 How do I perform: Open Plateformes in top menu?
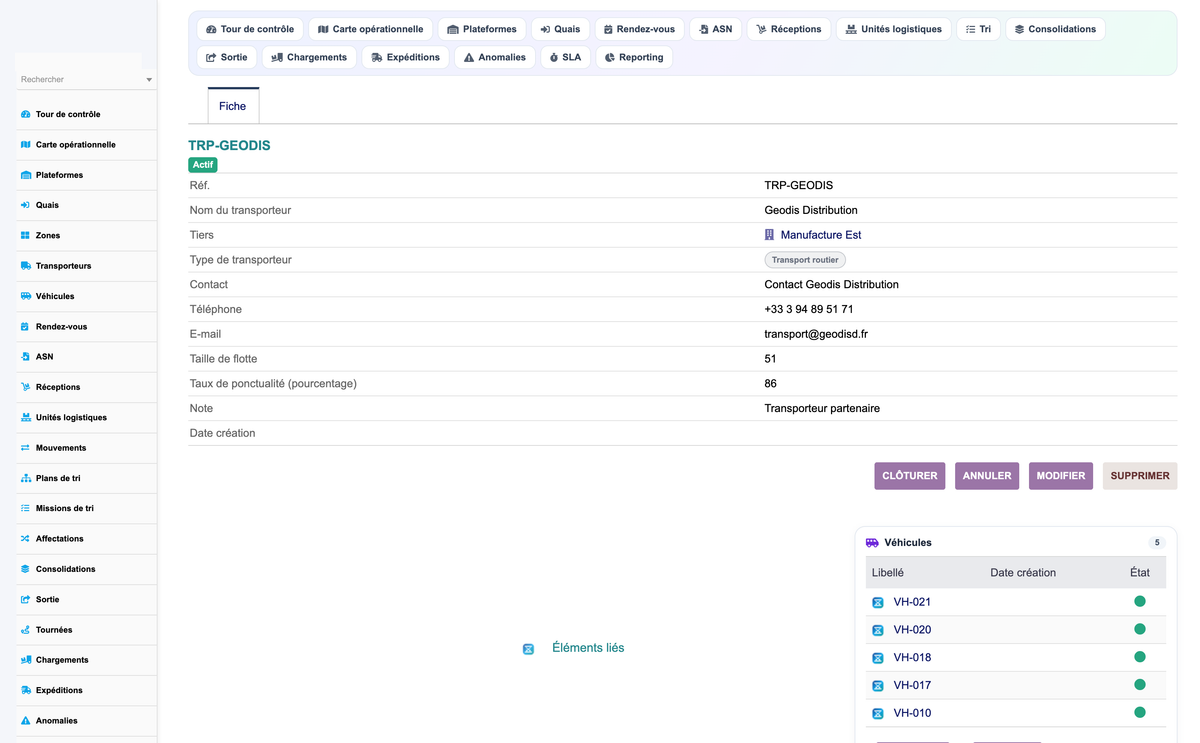(482, 29)
